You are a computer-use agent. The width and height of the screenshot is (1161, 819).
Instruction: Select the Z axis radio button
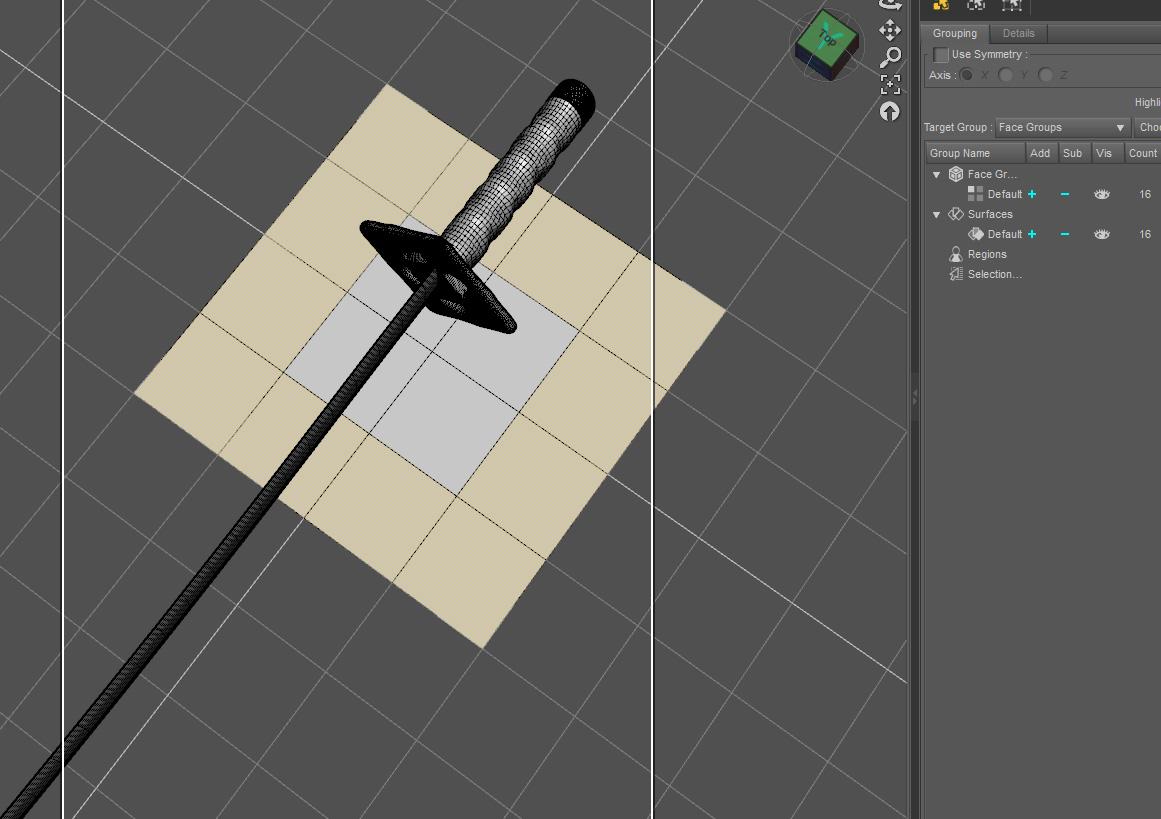point(1045,75)
